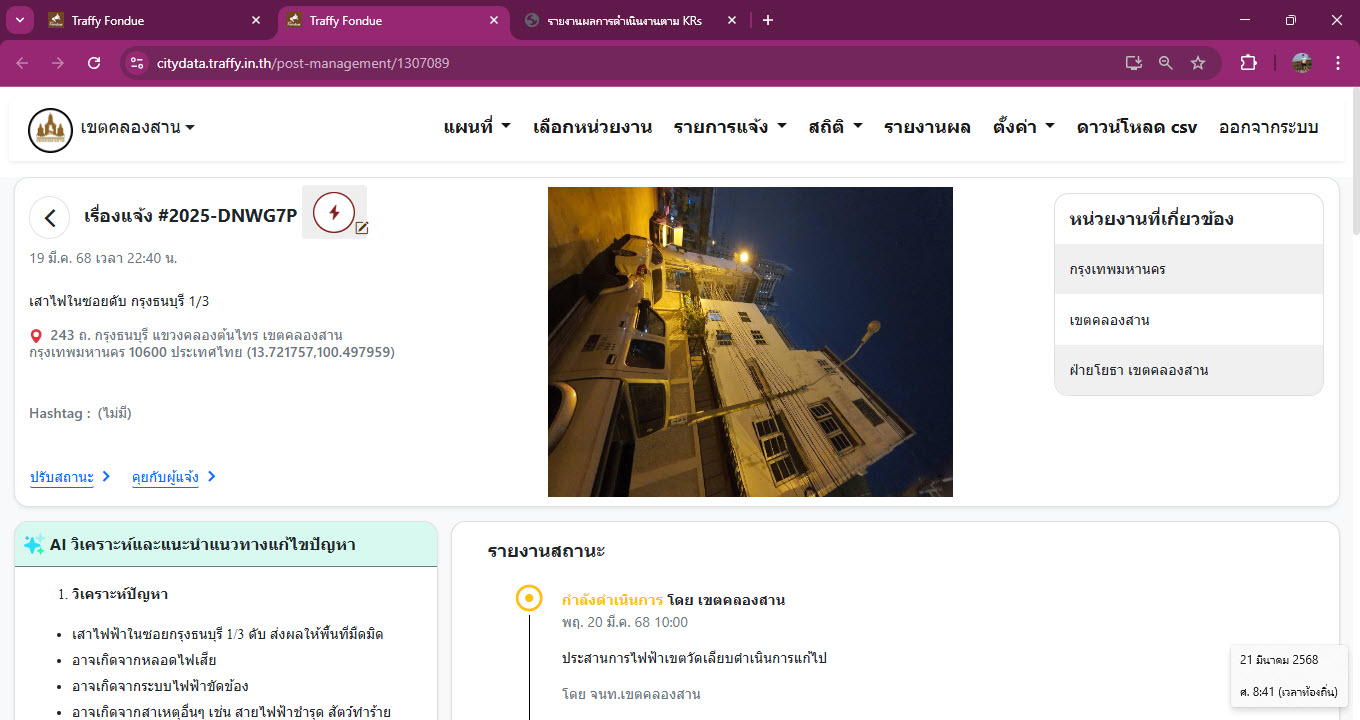Select the active Traffy Fondue tab
This screenshot has width=1360, height=720.
(394, 20)
